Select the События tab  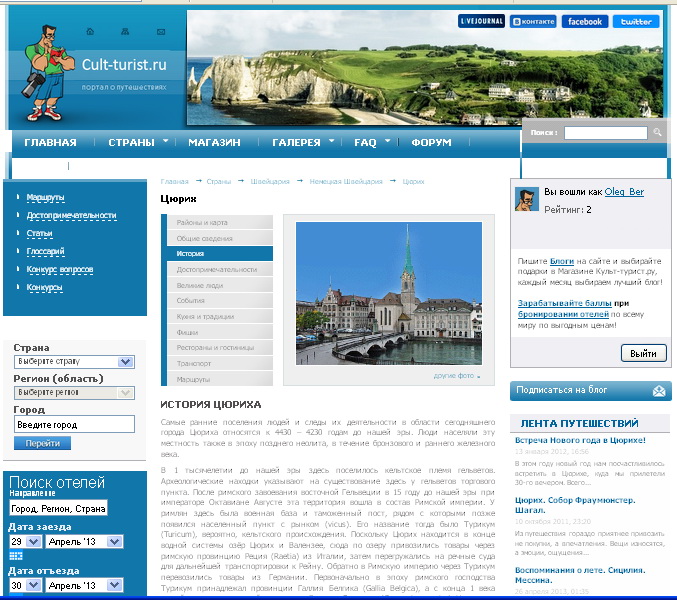tap(220, 300)
